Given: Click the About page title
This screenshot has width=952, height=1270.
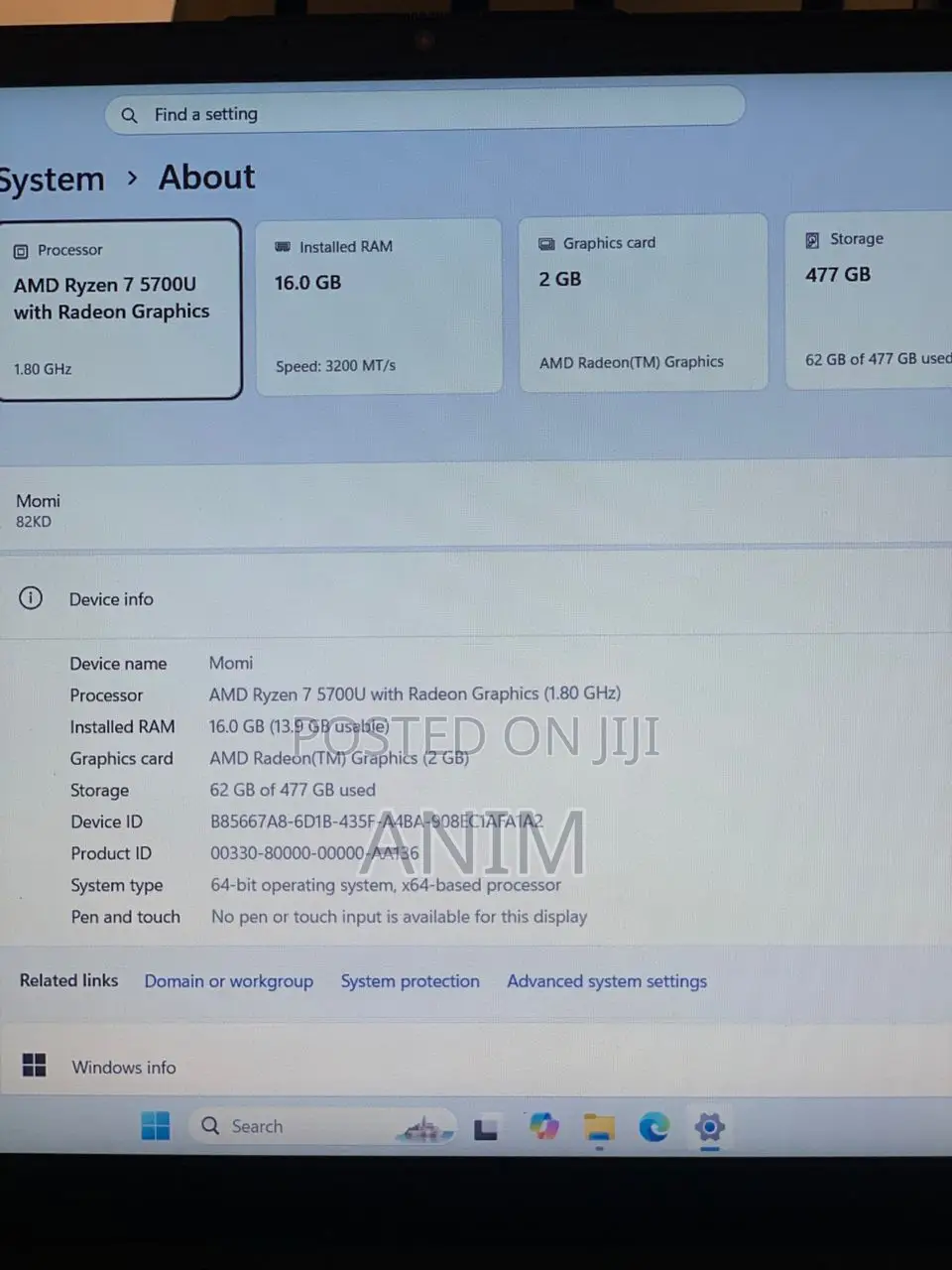Looking at the screenshot, I should pos(207,178).
